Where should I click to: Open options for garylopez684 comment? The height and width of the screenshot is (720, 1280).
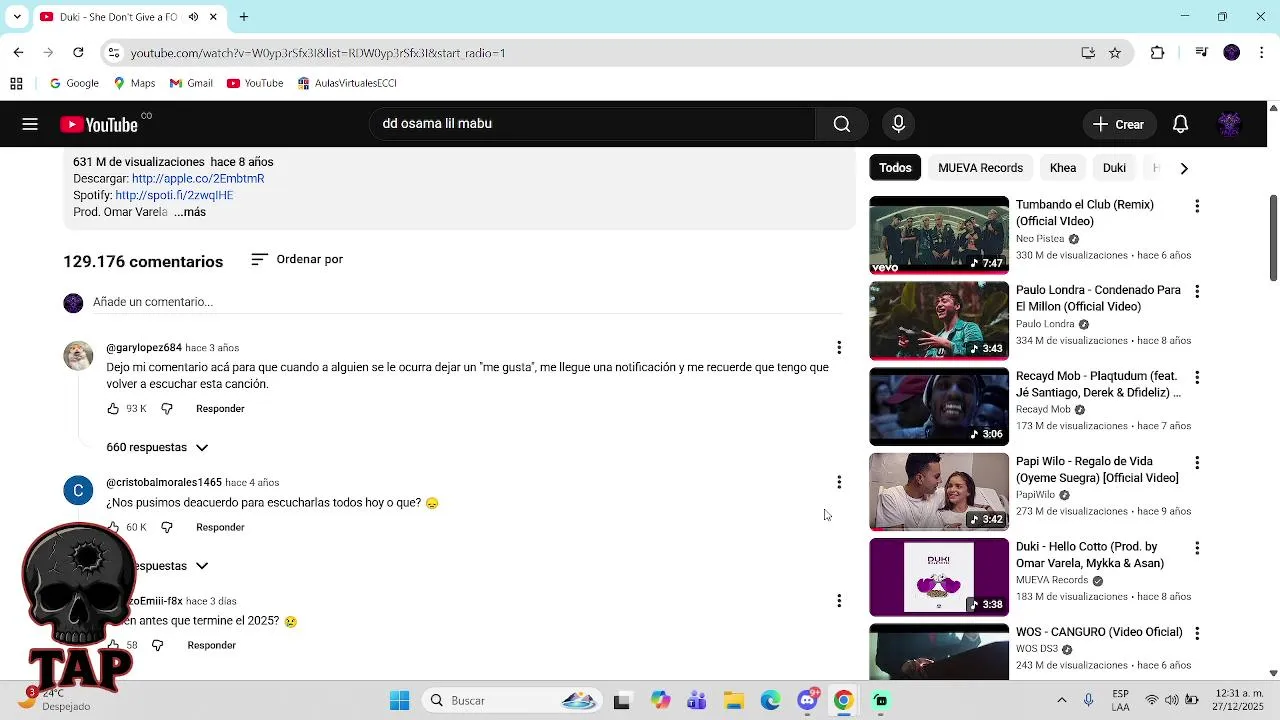coord(839,348)
